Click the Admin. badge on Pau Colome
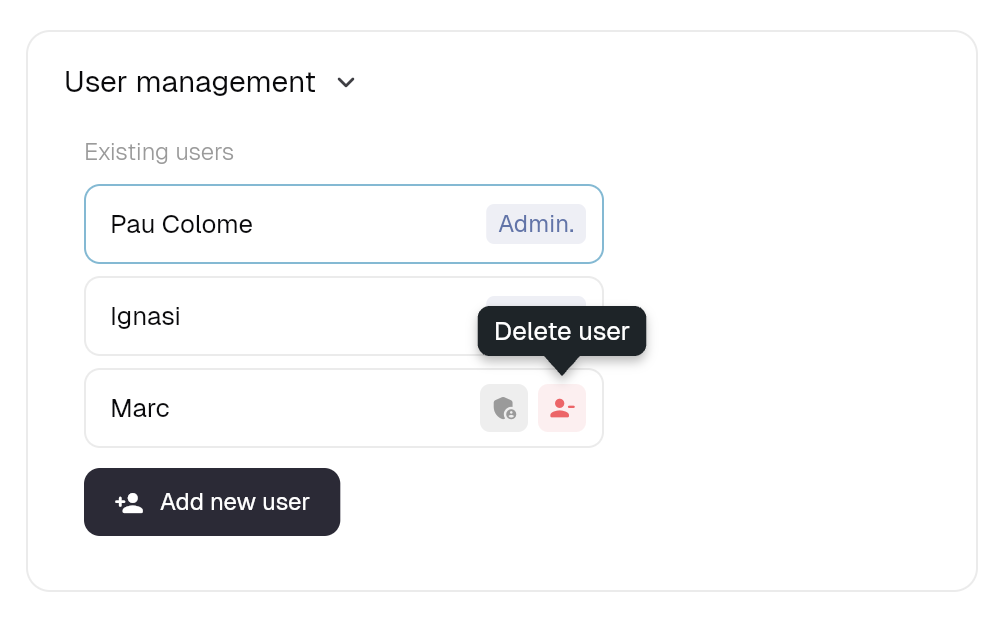The image size is (1006, 624). point(536,224)
